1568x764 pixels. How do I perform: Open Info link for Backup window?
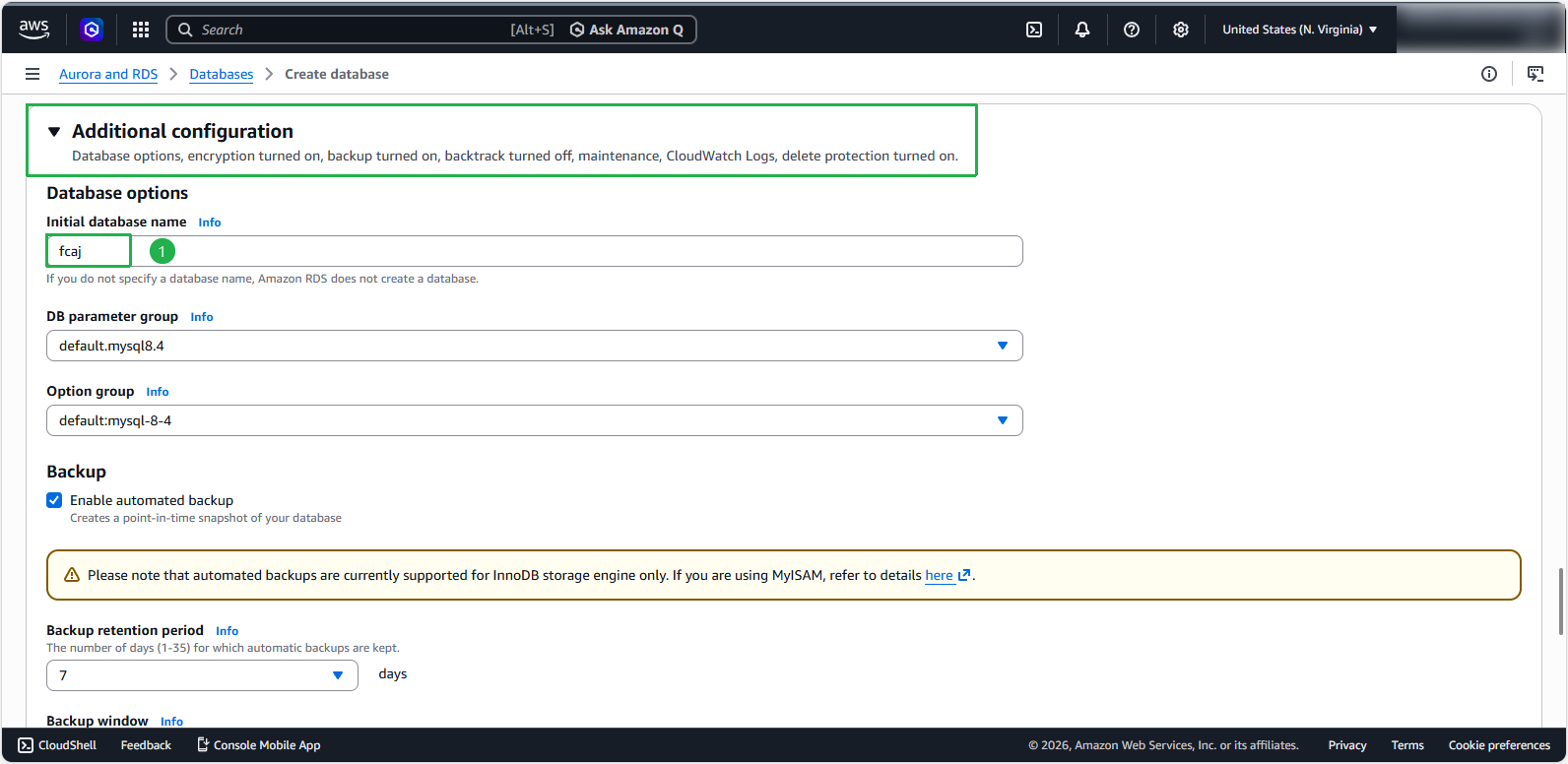coord(172,722)
